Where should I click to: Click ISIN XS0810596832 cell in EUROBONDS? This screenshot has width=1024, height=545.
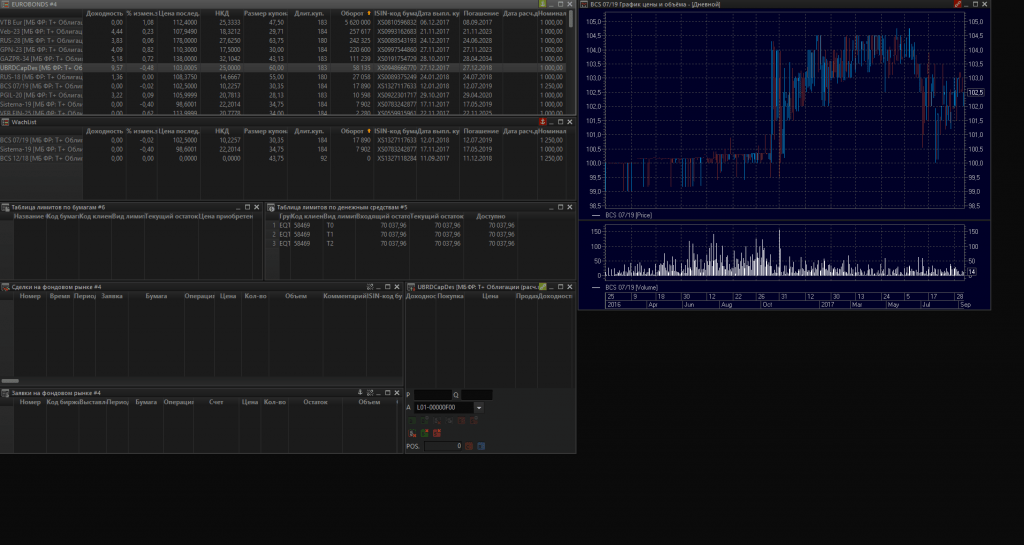[395, 22]
